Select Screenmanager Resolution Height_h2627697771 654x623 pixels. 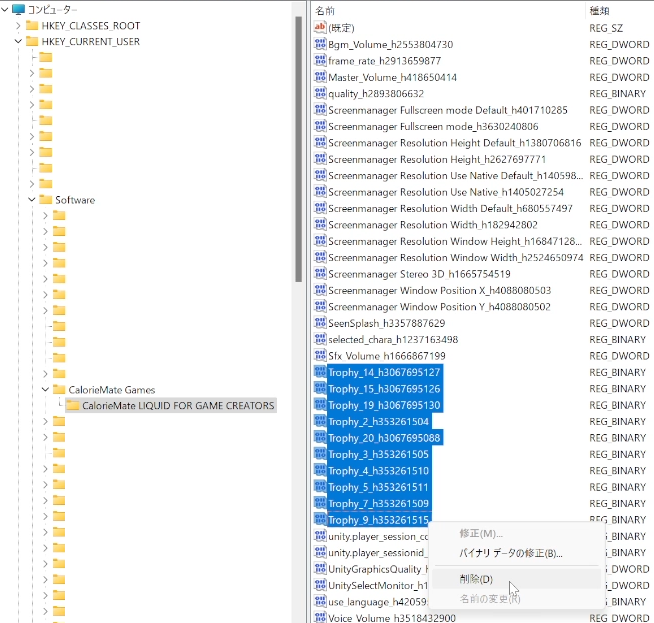(x=437, y=159)
